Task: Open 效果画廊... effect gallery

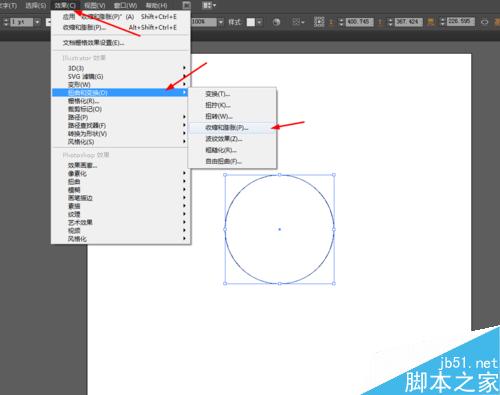Action: (121, 165)
